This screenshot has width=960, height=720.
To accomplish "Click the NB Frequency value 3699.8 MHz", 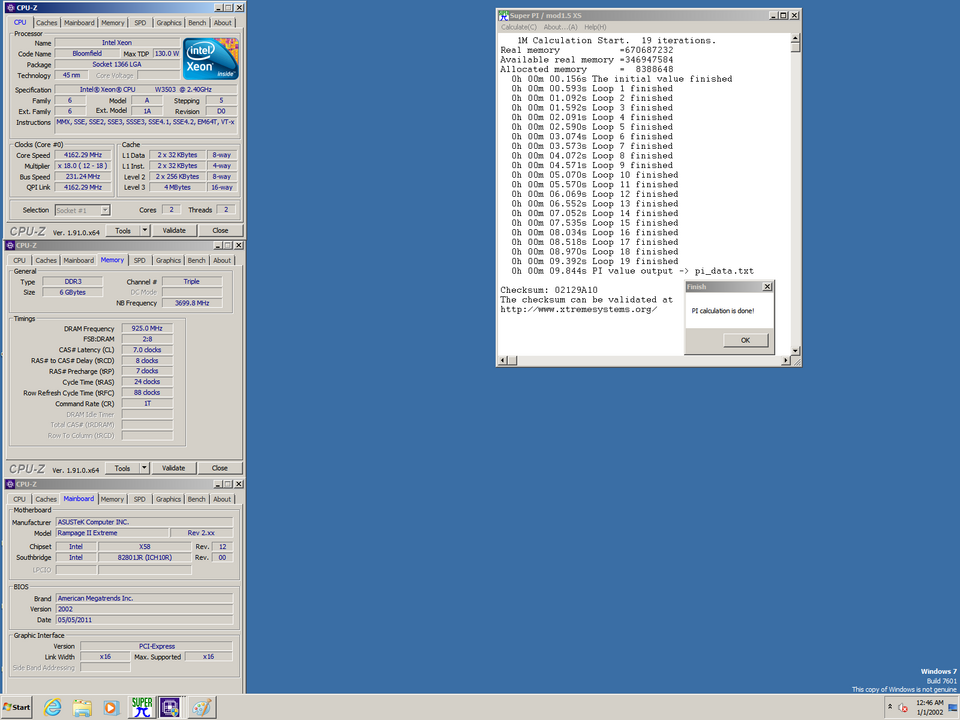I will tap(192, 303).
